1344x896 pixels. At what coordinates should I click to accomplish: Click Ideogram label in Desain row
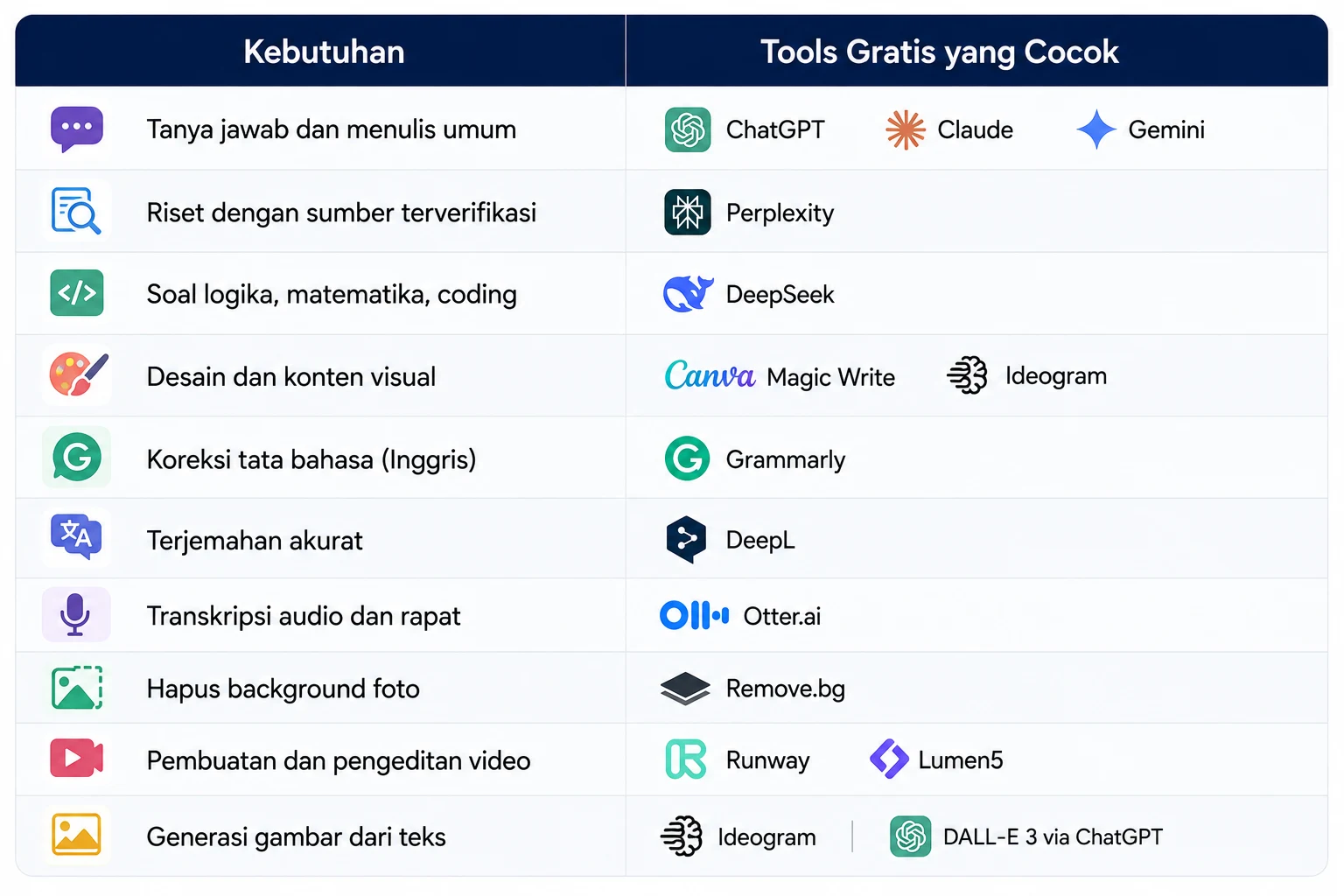click(1056, 376)
